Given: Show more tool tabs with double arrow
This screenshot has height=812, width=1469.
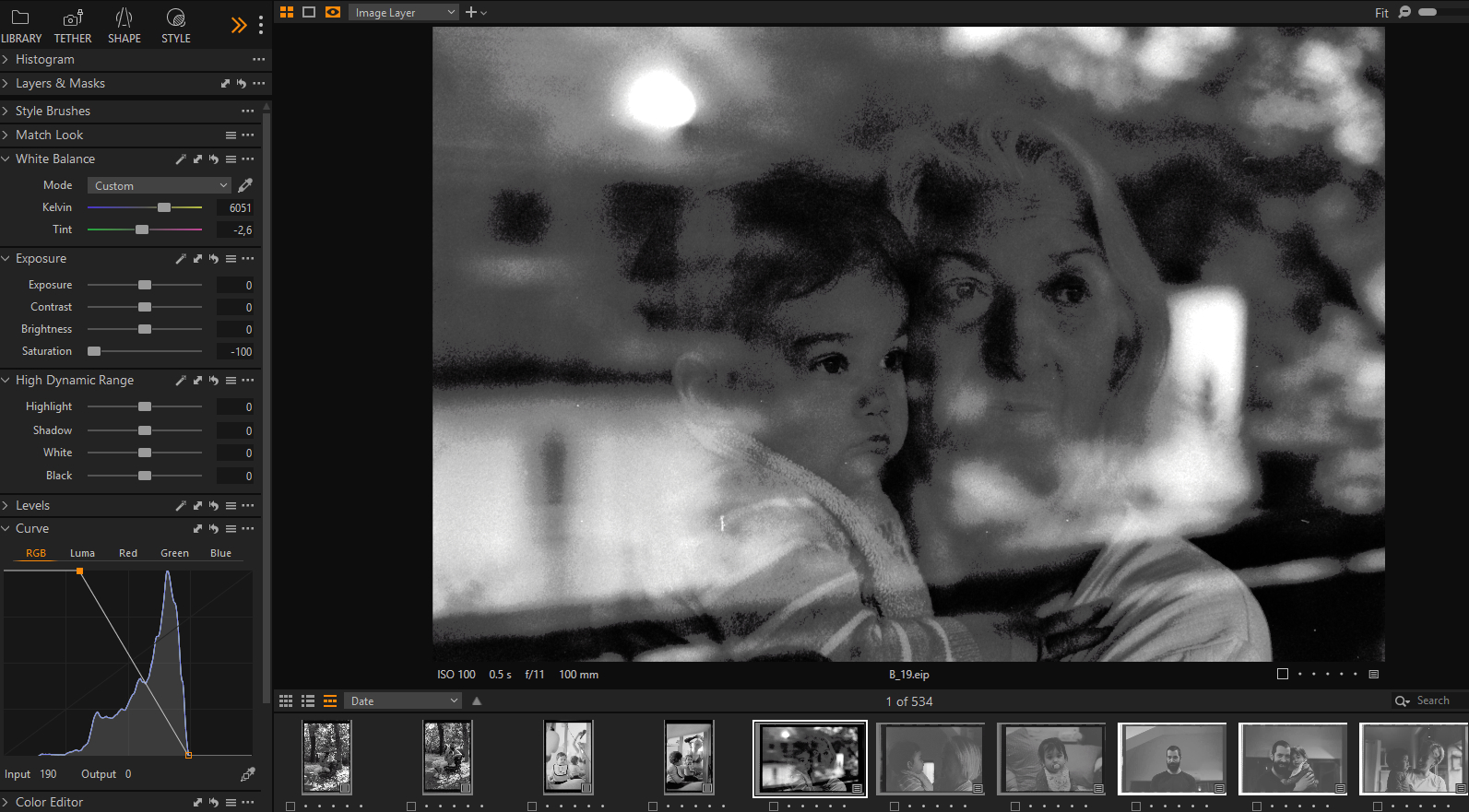Looking at the screenshot, I should (x=239, y=25).
